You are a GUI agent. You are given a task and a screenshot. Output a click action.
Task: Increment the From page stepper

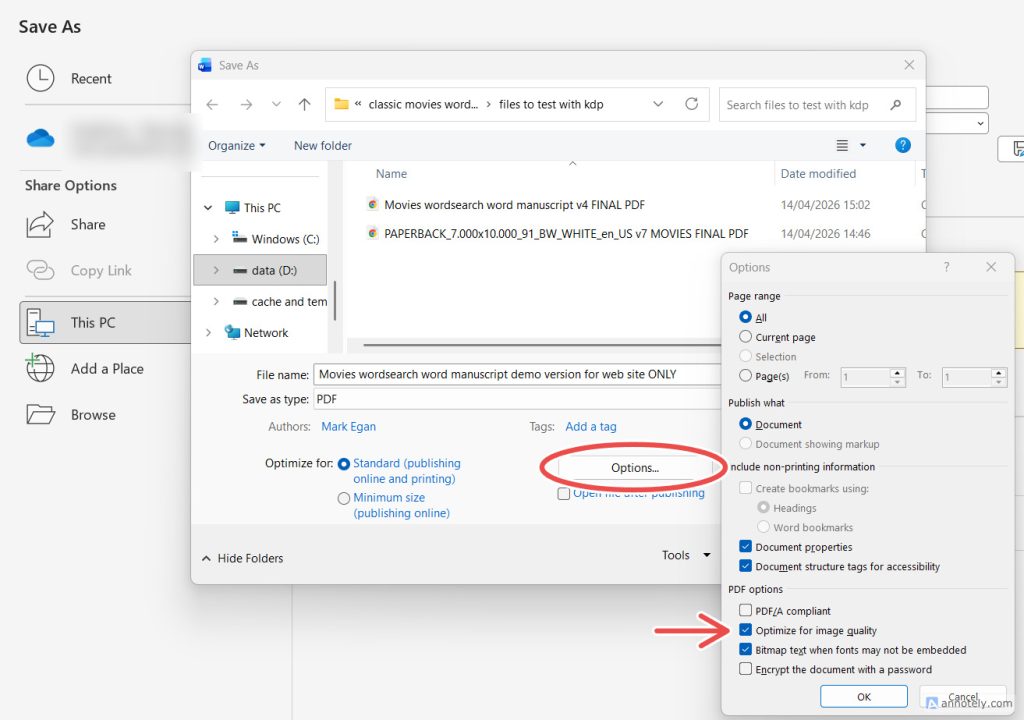tap(897, 372)
